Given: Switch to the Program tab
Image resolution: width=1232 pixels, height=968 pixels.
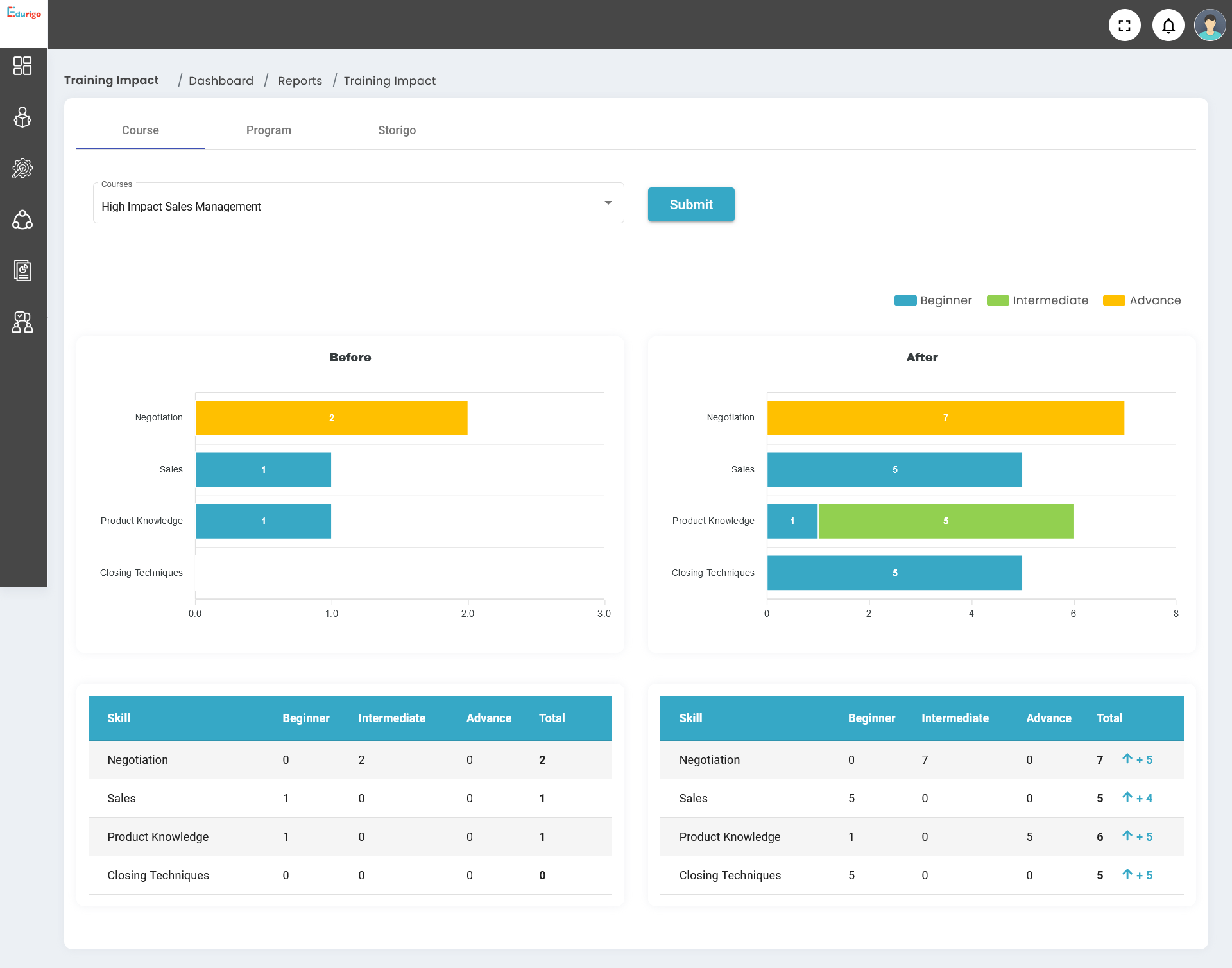Looking at the screenshot, I should pyautogui.click(x=268, y=130).
